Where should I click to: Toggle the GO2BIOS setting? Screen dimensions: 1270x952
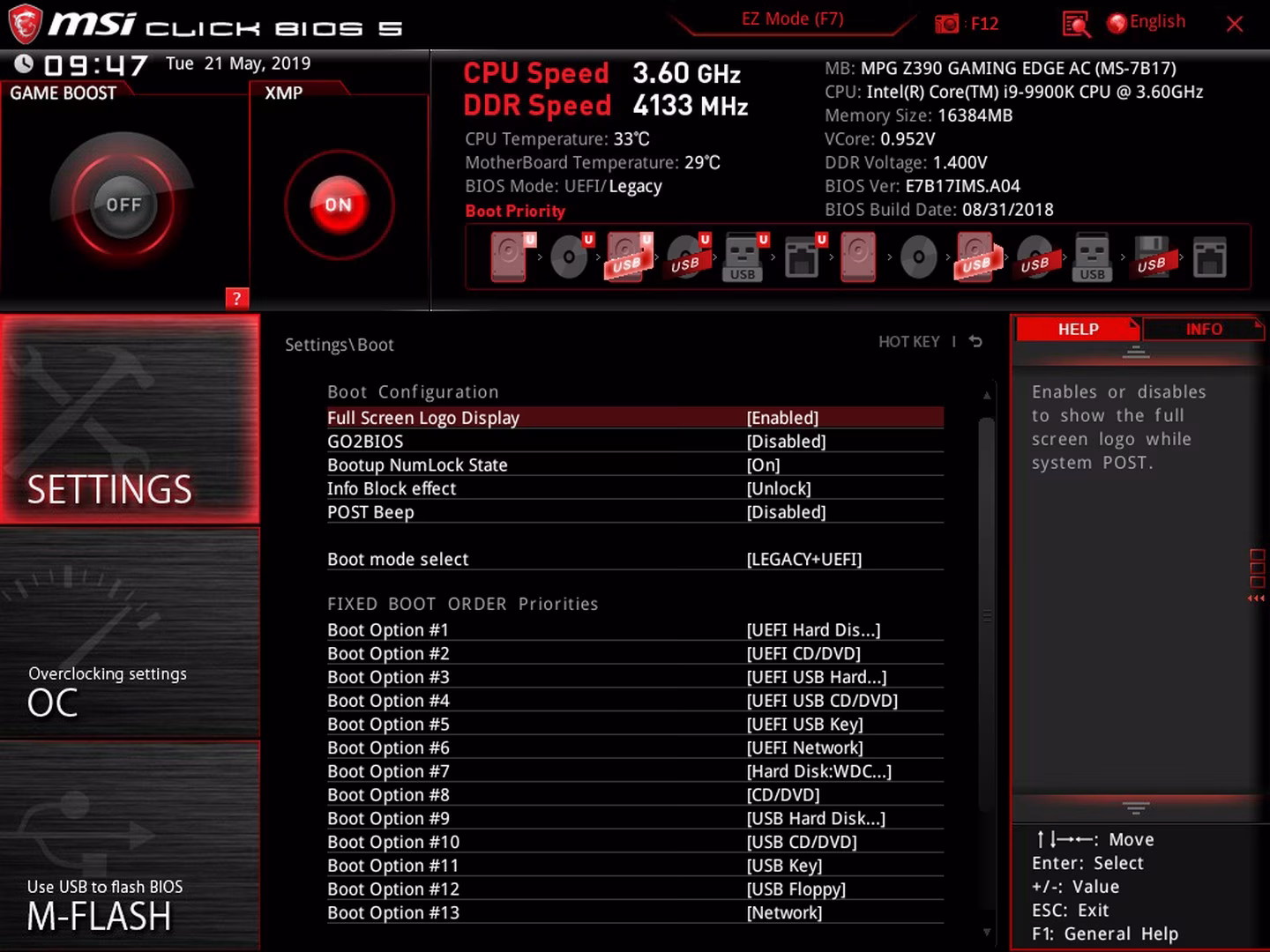(x=635, y=442)
